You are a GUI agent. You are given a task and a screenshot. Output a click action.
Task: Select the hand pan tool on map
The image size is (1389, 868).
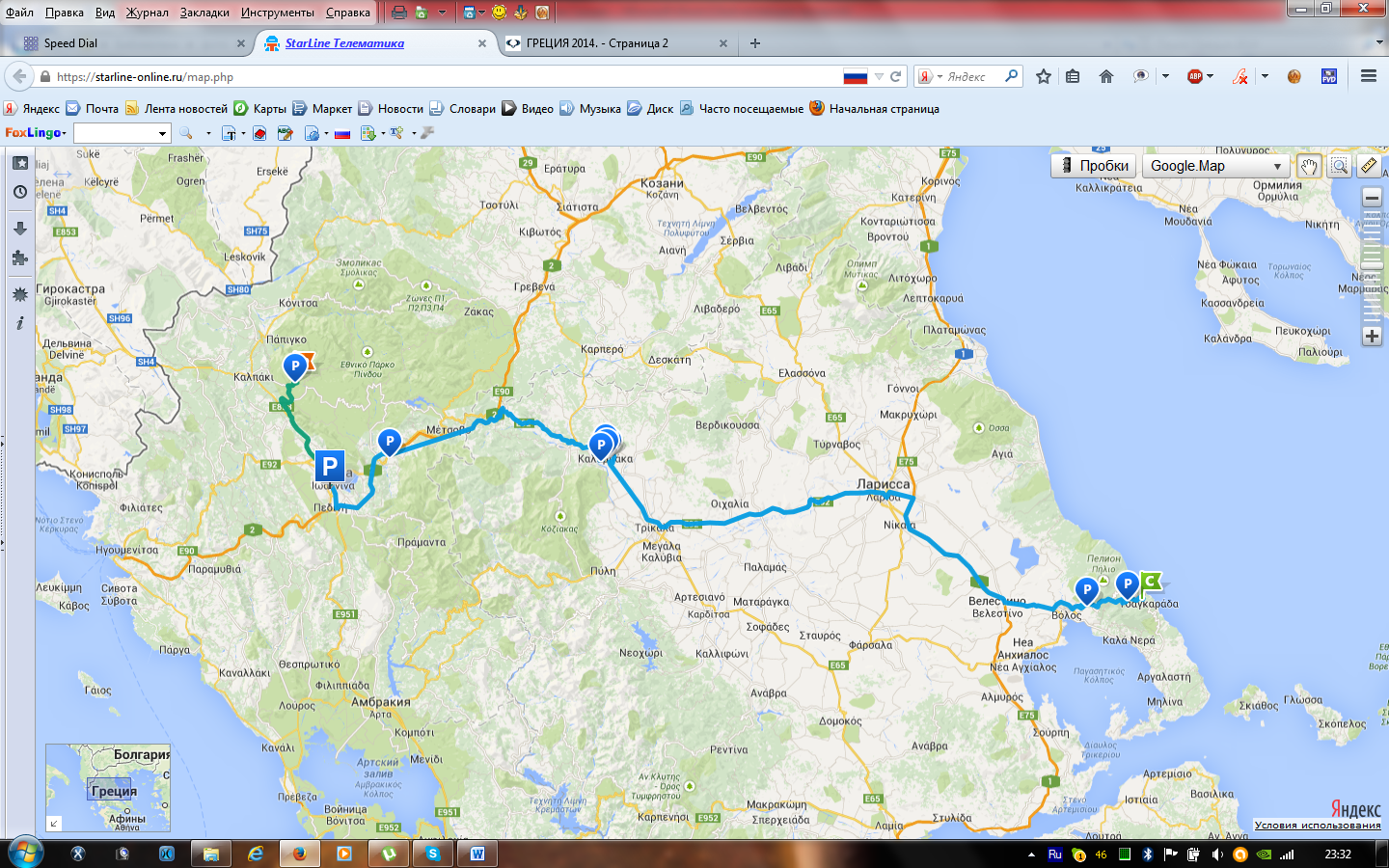click(1308, 166)
